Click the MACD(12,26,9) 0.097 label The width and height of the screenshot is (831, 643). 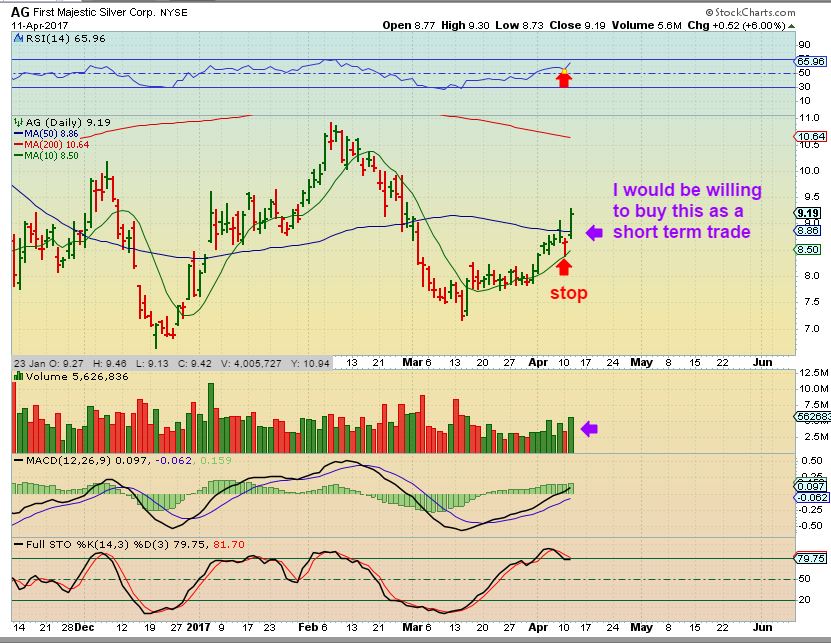tap(87, 460)
